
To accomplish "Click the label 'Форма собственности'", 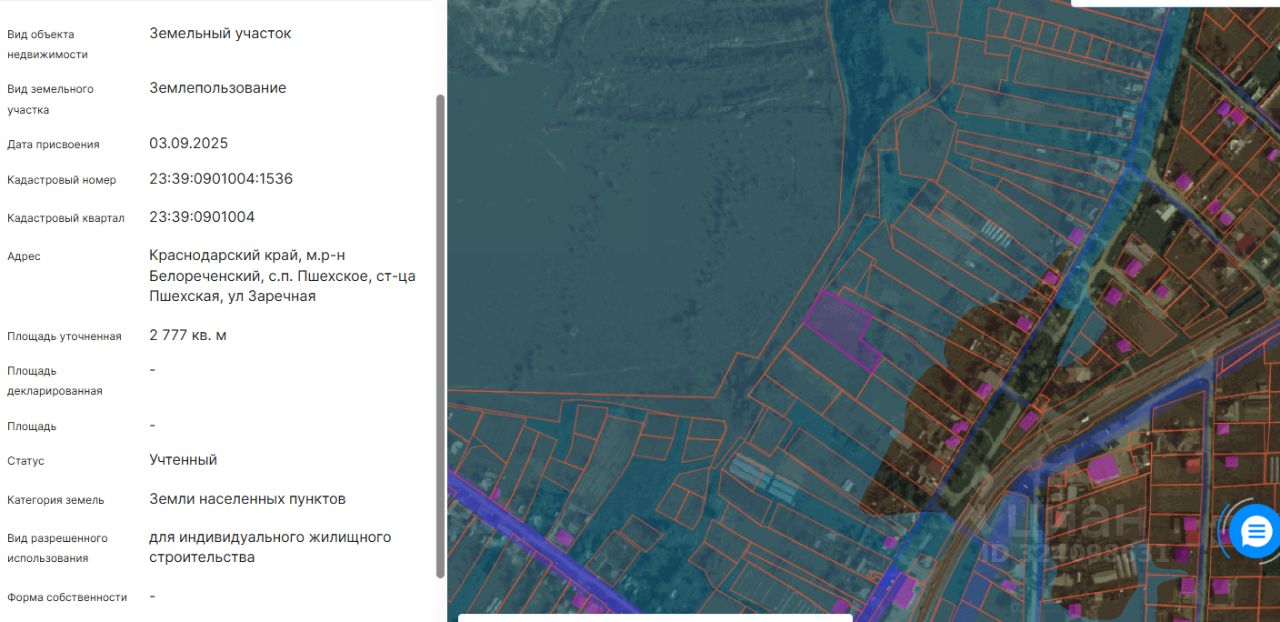I will [x=67, y=597].
